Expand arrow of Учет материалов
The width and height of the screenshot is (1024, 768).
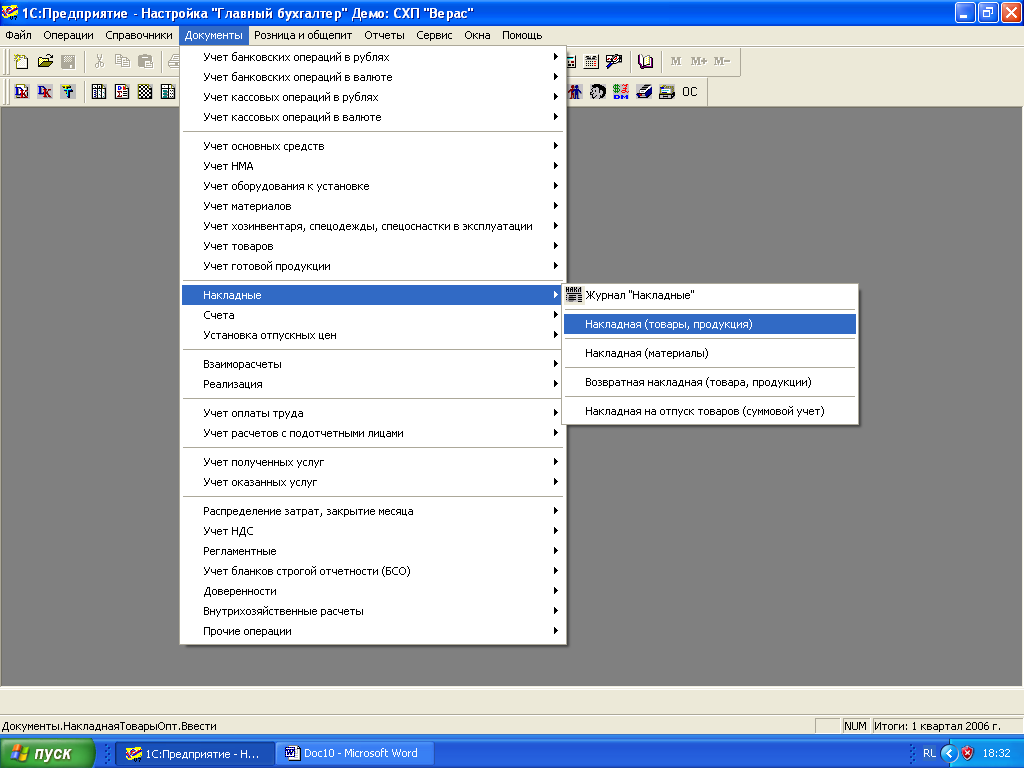coord(556,206)
